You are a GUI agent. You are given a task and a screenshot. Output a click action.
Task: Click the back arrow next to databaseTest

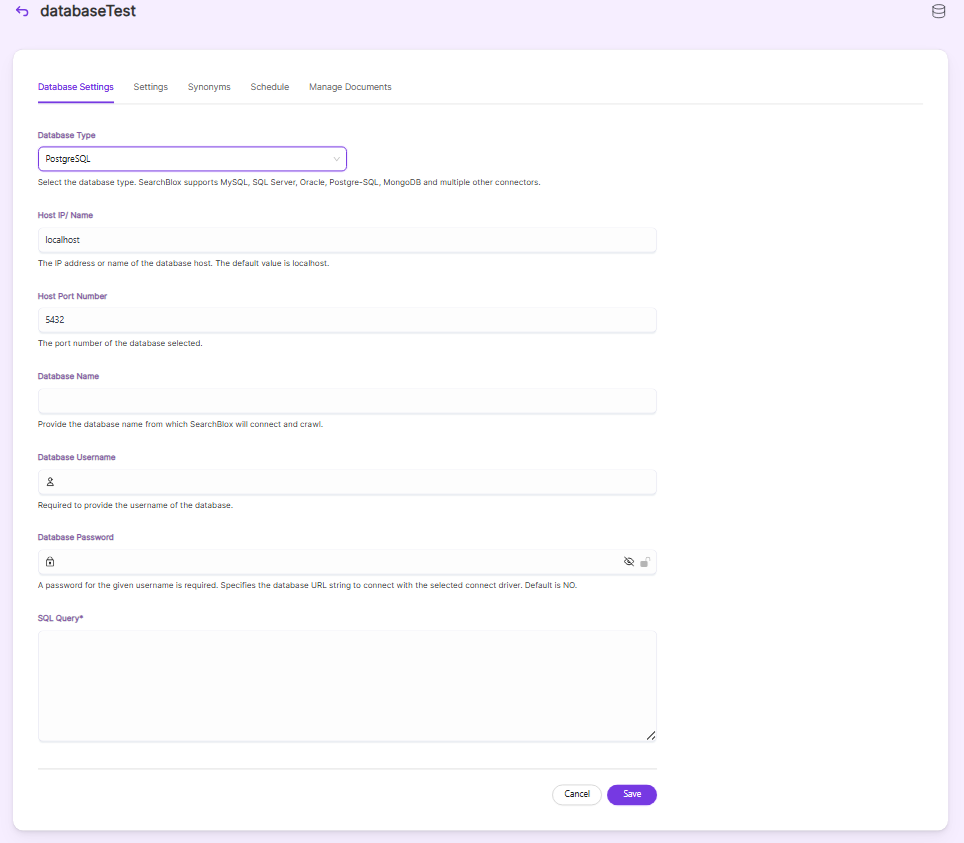(x=22, y=11)
